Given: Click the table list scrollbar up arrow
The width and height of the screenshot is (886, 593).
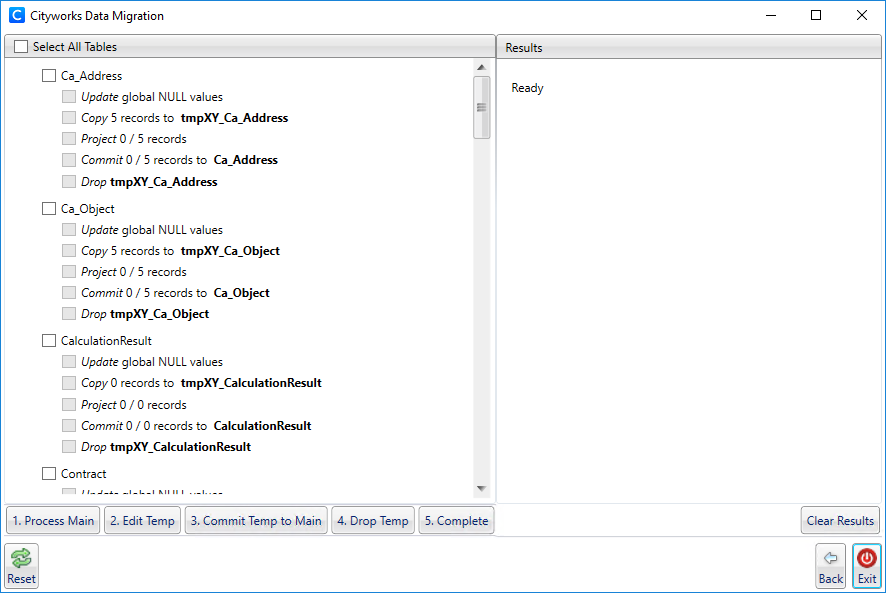Looking at the screenshot, I should (x=481, y=67).
